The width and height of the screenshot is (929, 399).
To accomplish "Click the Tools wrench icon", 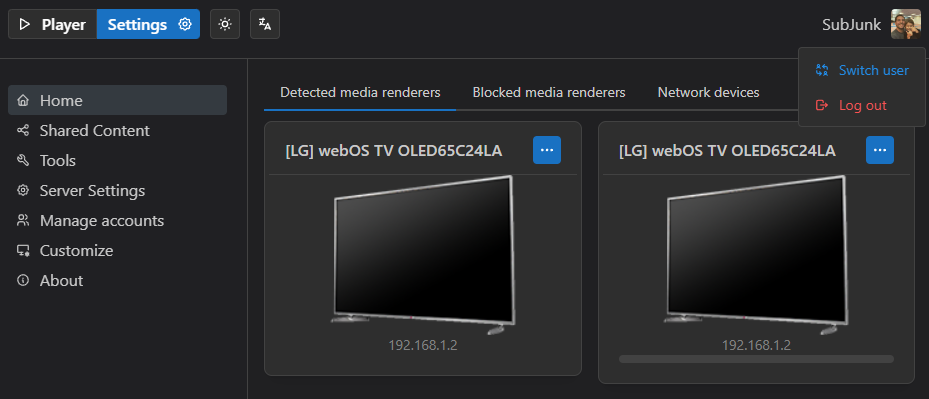I will point(23,161).
